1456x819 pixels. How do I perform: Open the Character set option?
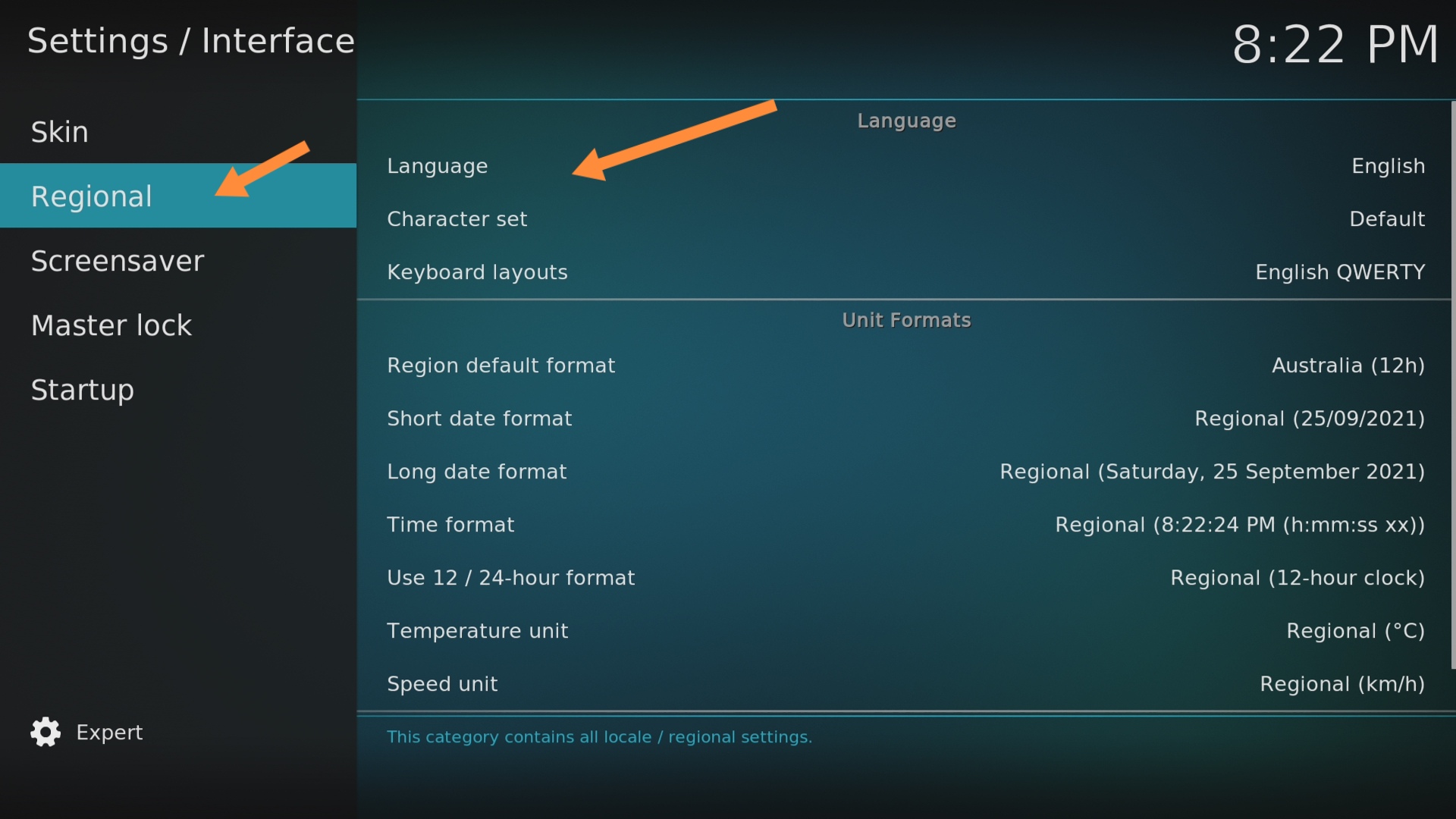click(905, 219)
